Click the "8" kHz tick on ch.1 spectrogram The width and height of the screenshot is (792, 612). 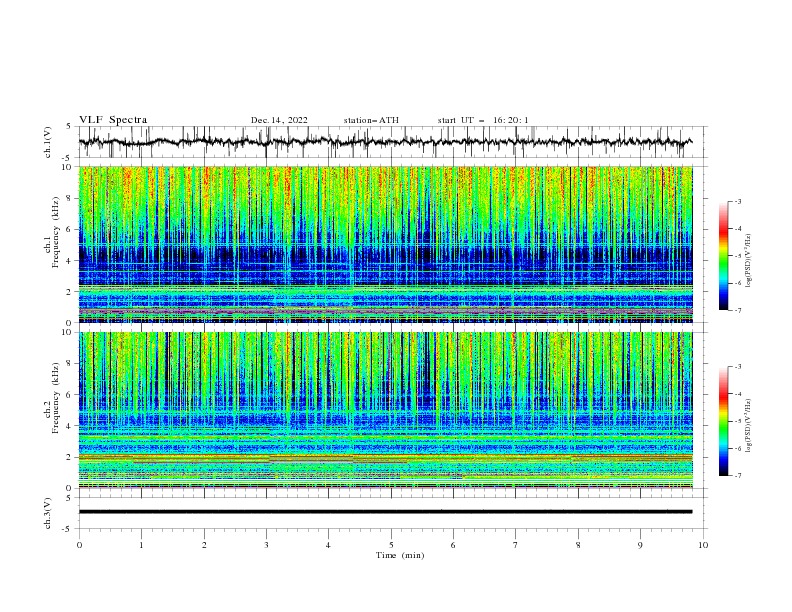pos(70,198)
